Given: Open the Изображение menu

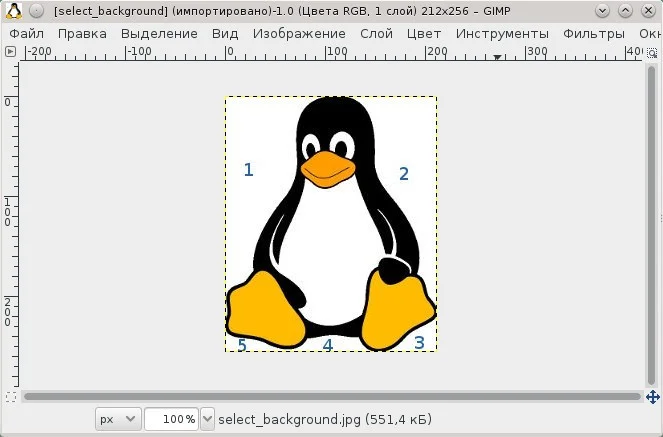Looking at the screenshot, I should (x=299, y=34).
